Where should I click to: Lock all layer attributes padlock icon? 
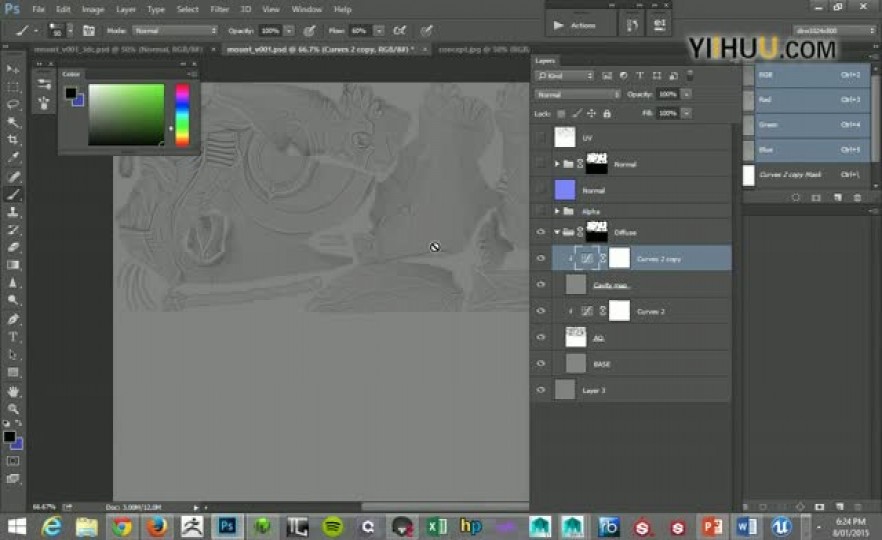pyautogui.click(x=607, y=114)
